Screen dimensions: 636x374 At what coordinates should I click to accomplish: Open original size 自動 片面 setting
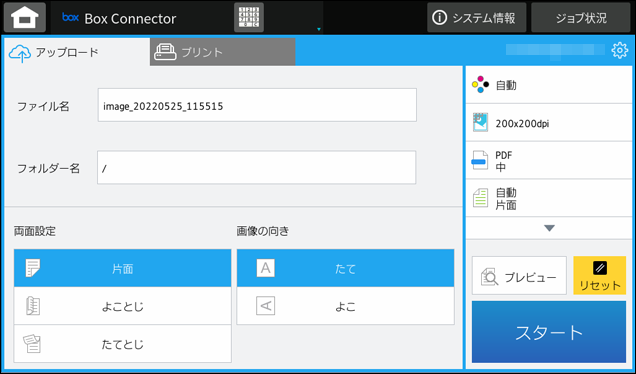[549, 198]
